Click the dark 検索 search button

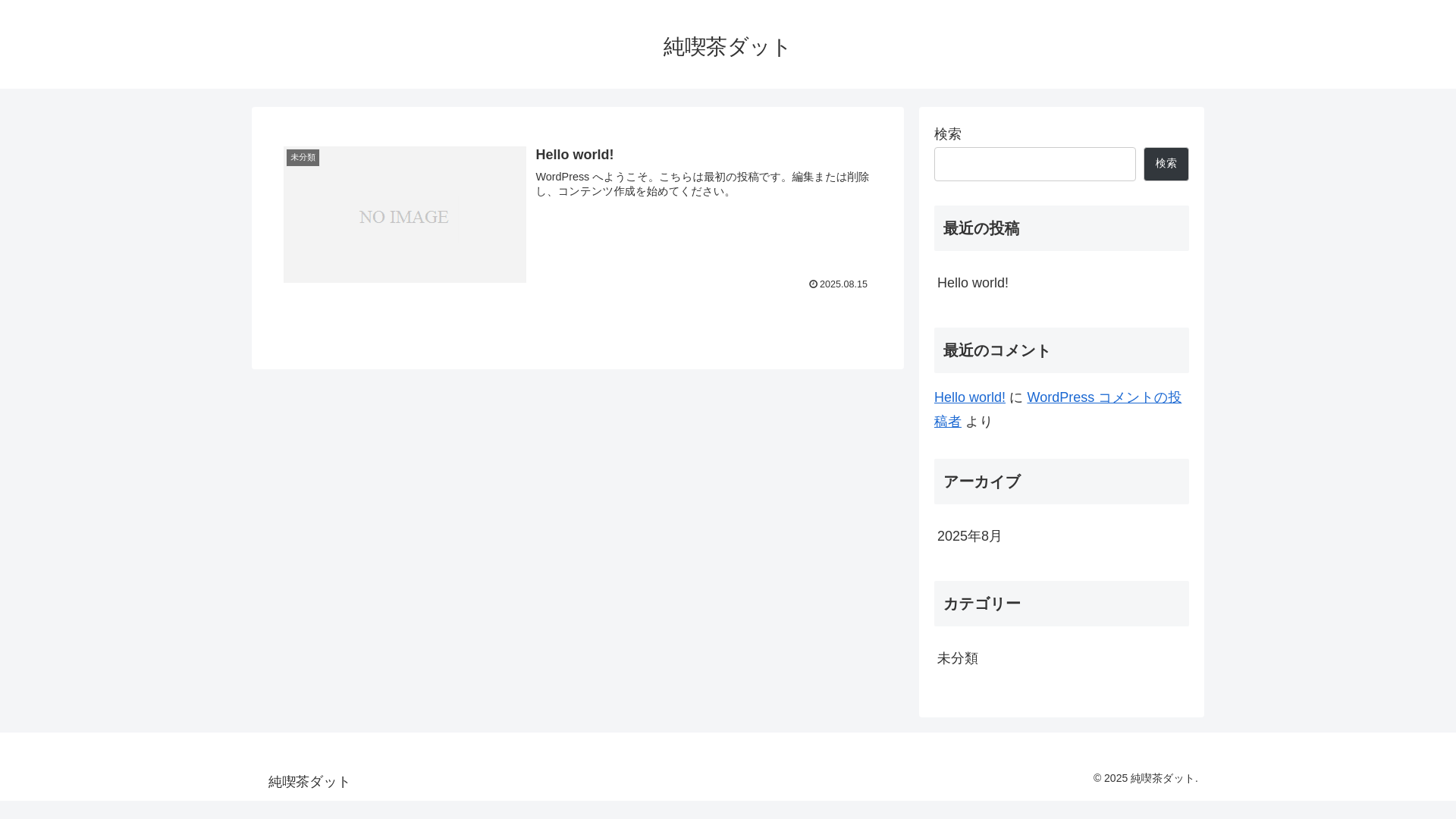click(1166, 164)
